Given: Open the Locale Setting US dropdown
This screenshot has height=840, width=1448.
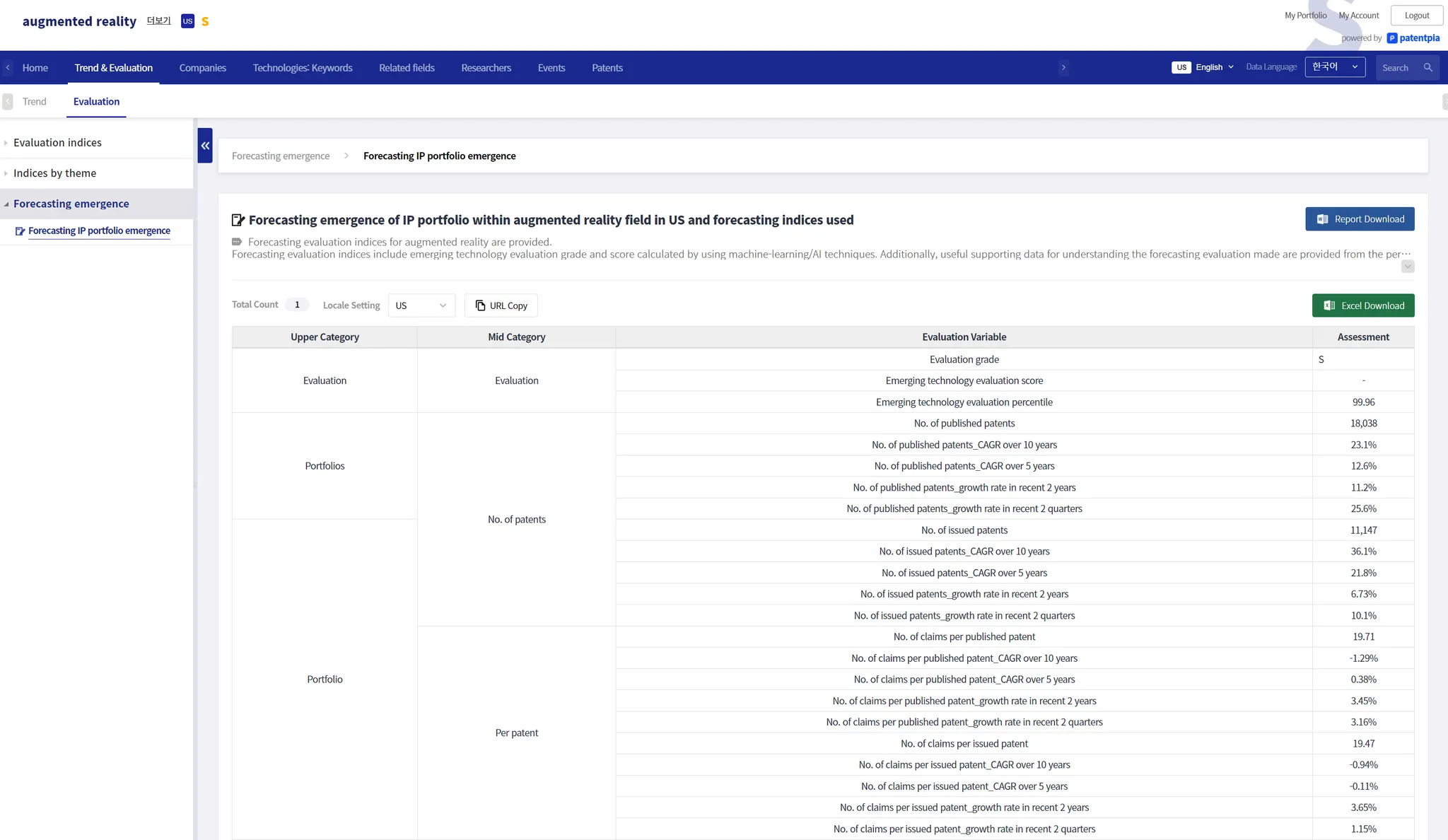Looking at the screenshot, I should click(421, 305).
